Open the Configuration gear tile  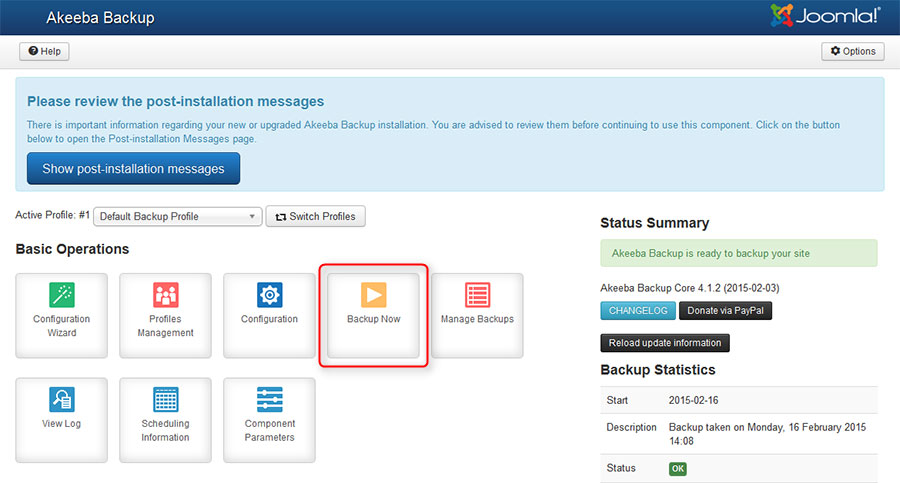click(269, 315)
